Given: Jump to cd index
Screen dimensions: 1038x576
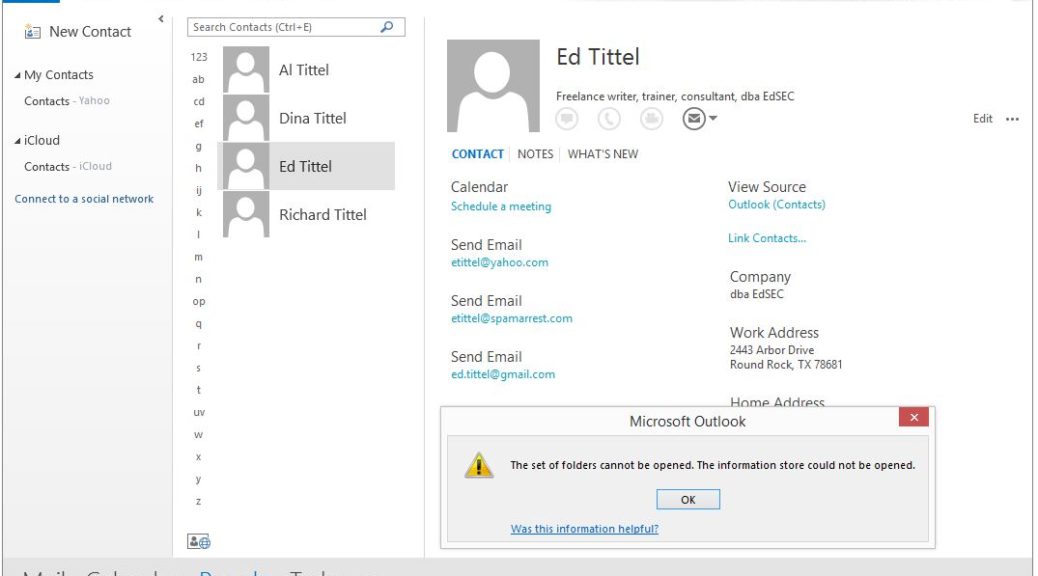Looking at the screenshot, I should coord(199,101).
